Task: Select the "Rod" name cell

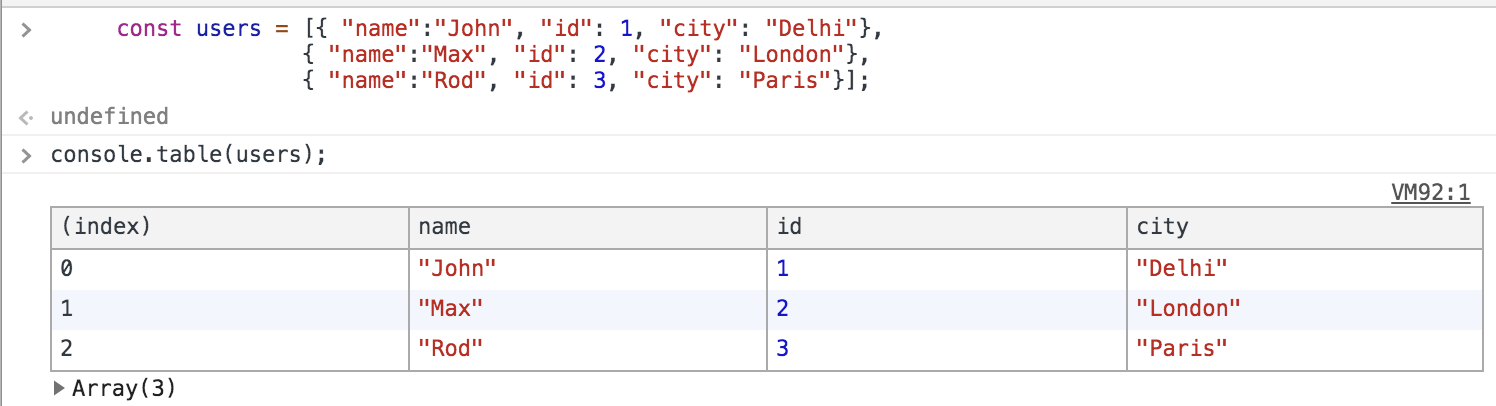Action: pyautogui.click(x=588, y=349)
